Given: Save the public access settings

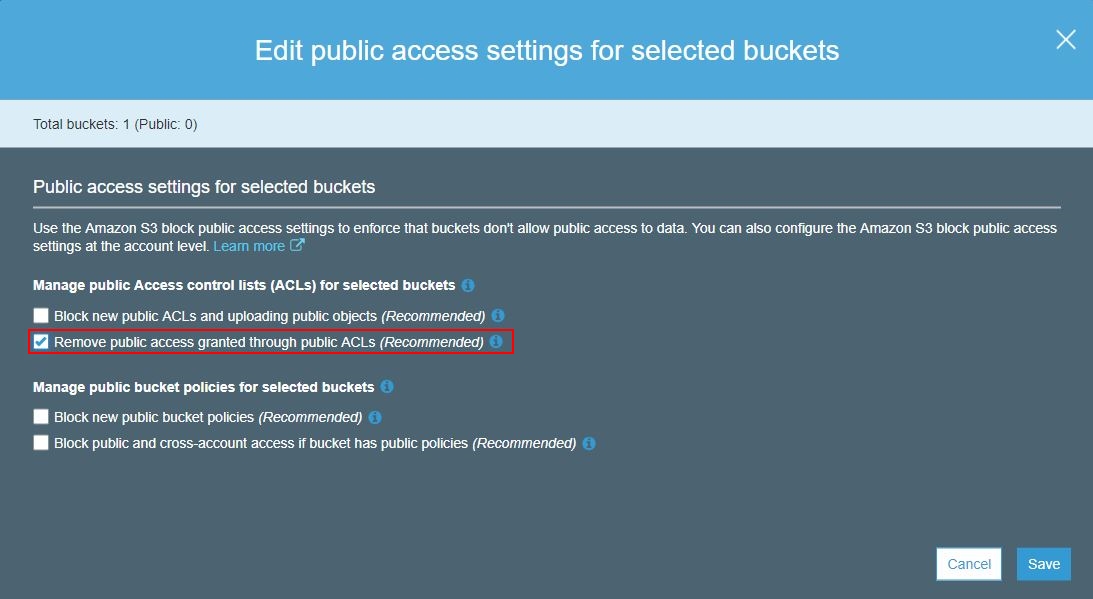Looking at the screenshot, I should (x=1044, y=564).
